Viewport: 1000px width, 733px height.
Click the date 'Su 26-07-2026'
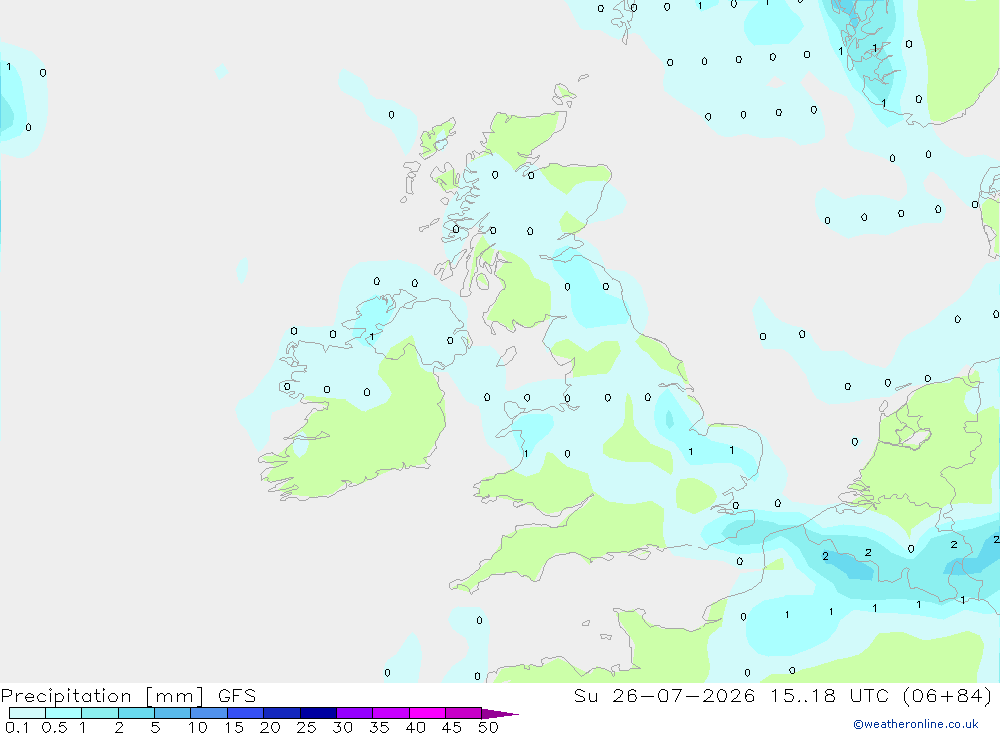665,695
